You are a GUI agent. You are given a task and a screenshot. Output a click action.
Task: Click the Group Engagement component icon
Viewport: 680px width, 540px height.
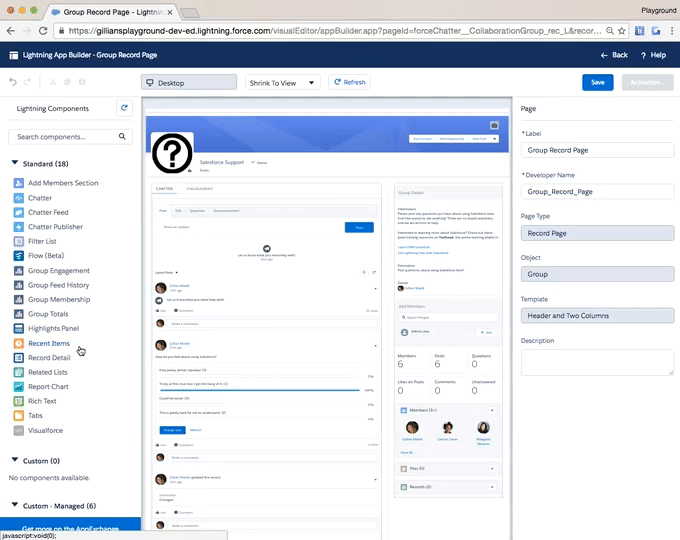pos(19,271)
